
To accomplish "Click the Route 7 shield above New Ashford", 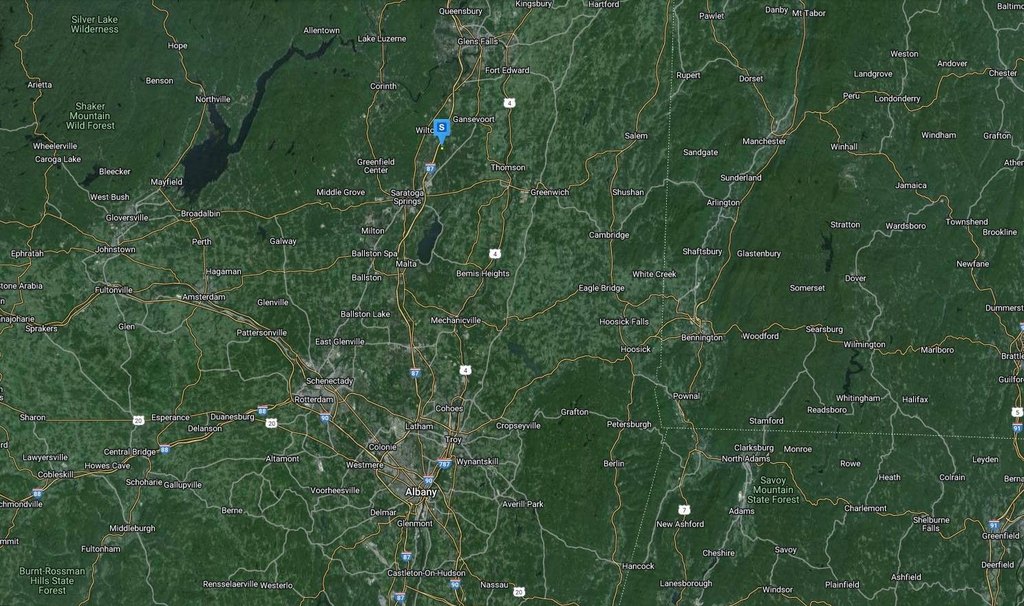I will coord(684,509).
